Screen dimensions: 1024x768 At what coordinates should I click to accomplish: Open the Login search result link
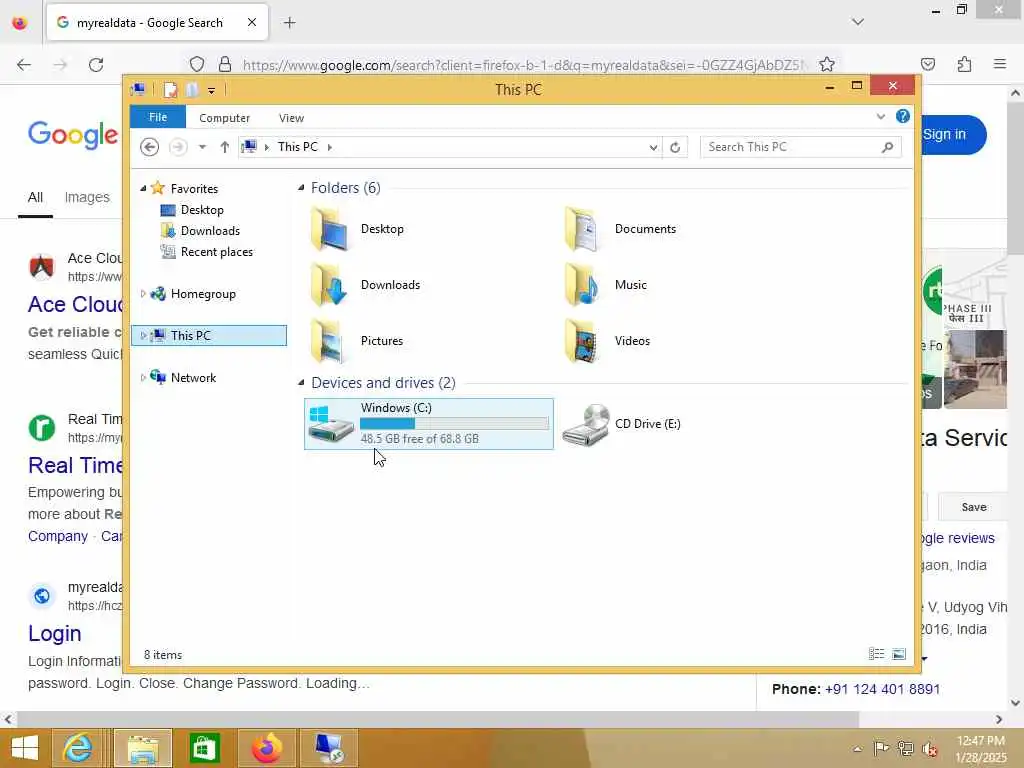55,633
